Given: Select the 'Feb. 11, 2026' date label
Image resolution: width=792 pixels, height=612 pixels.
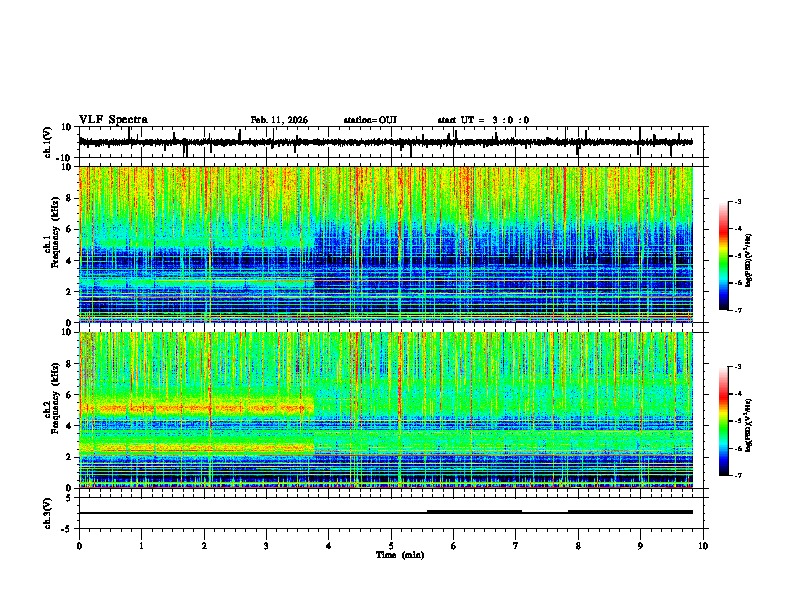Looking at the screenshot, I should tap(279, 120).
